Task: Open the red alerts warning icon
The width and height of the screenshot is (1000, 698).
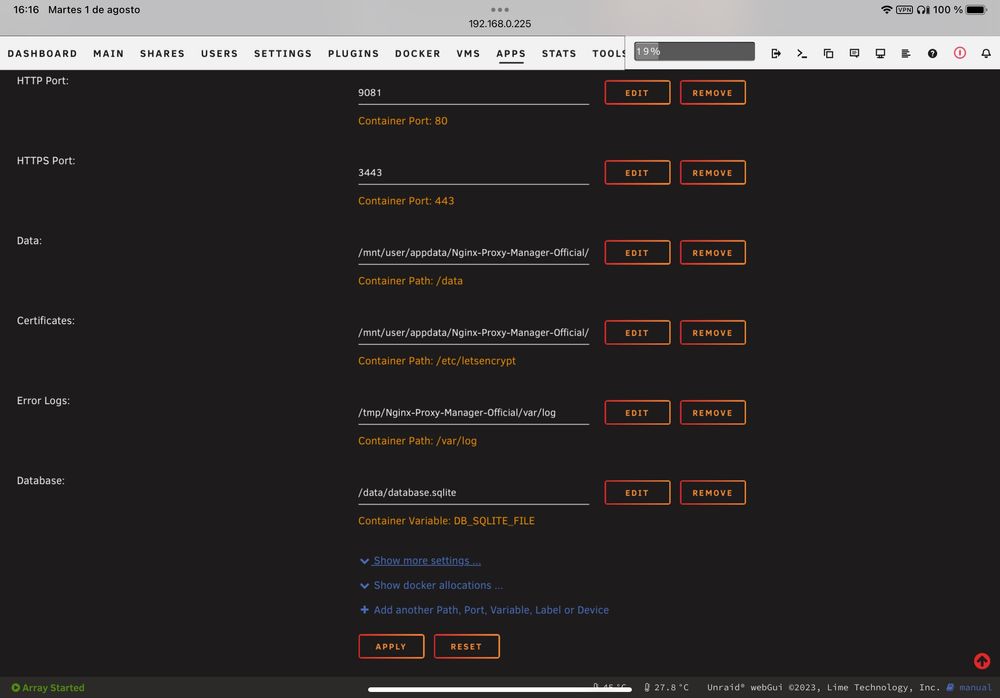Action: (x=959, y=52)
